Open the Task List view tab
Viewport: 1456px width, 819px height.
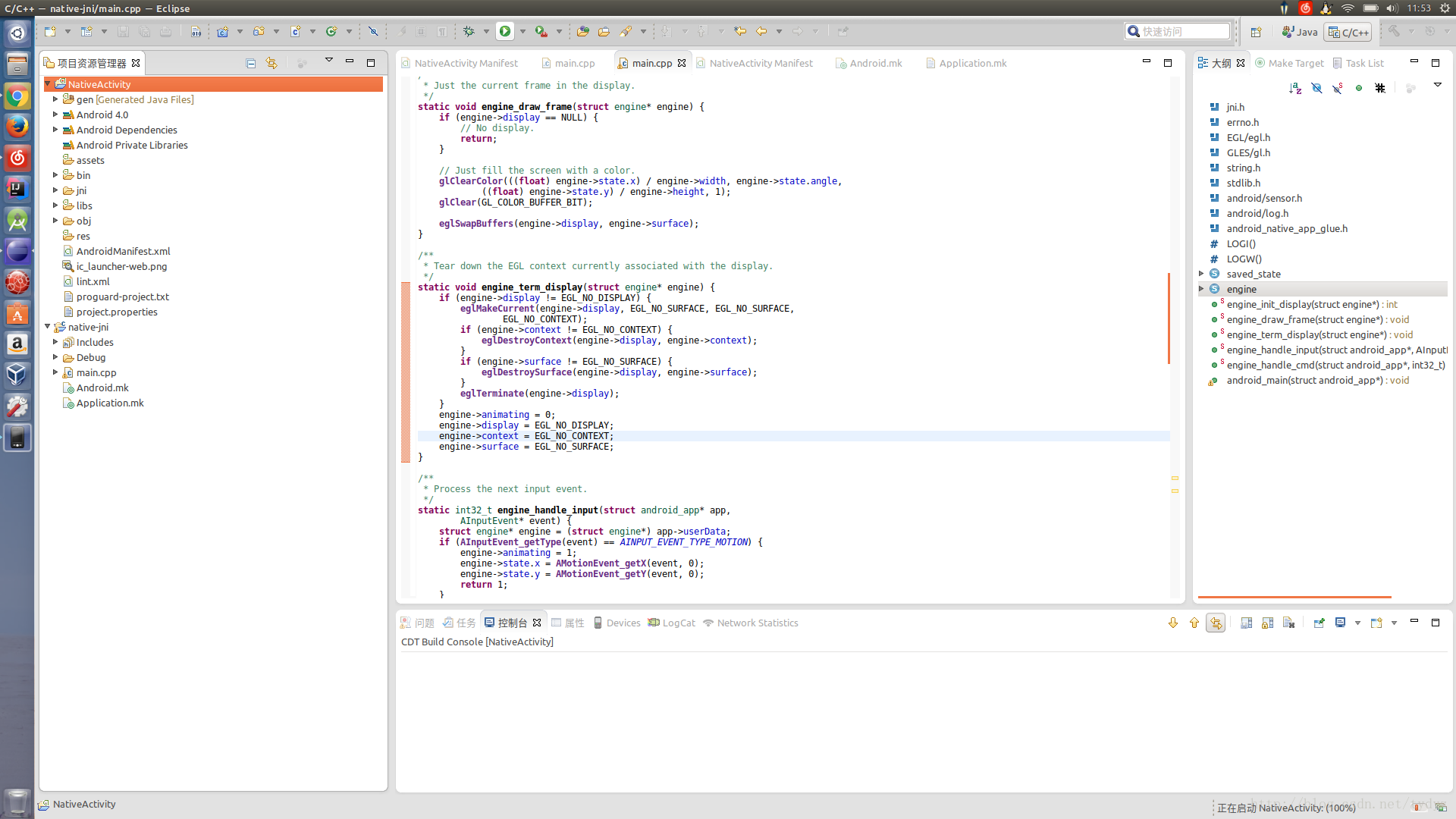(1358, 63)
